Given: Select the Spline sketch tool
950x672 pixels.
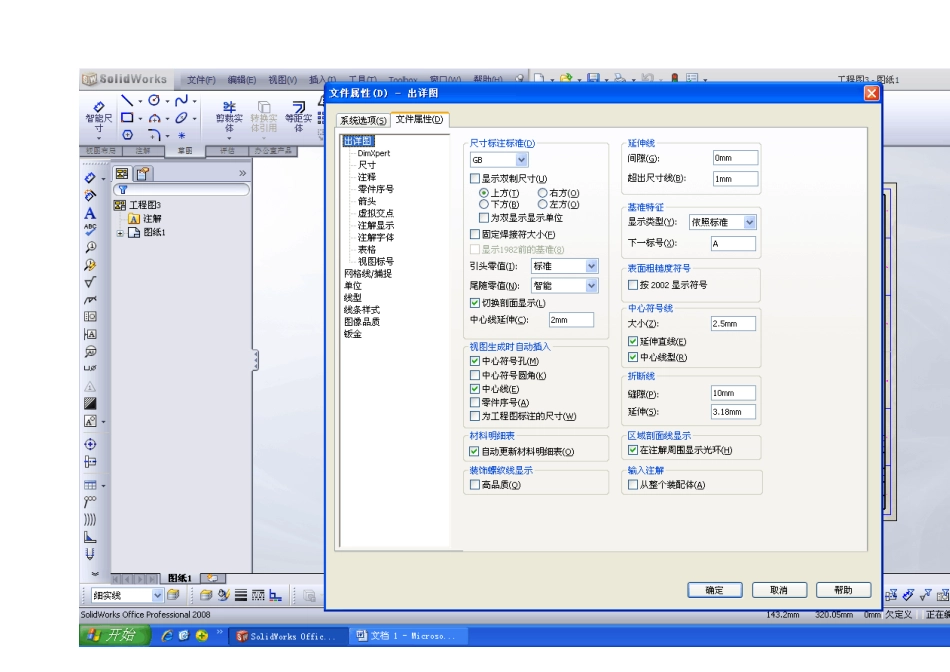Looking at the screenshot, I should pos(181,100).
